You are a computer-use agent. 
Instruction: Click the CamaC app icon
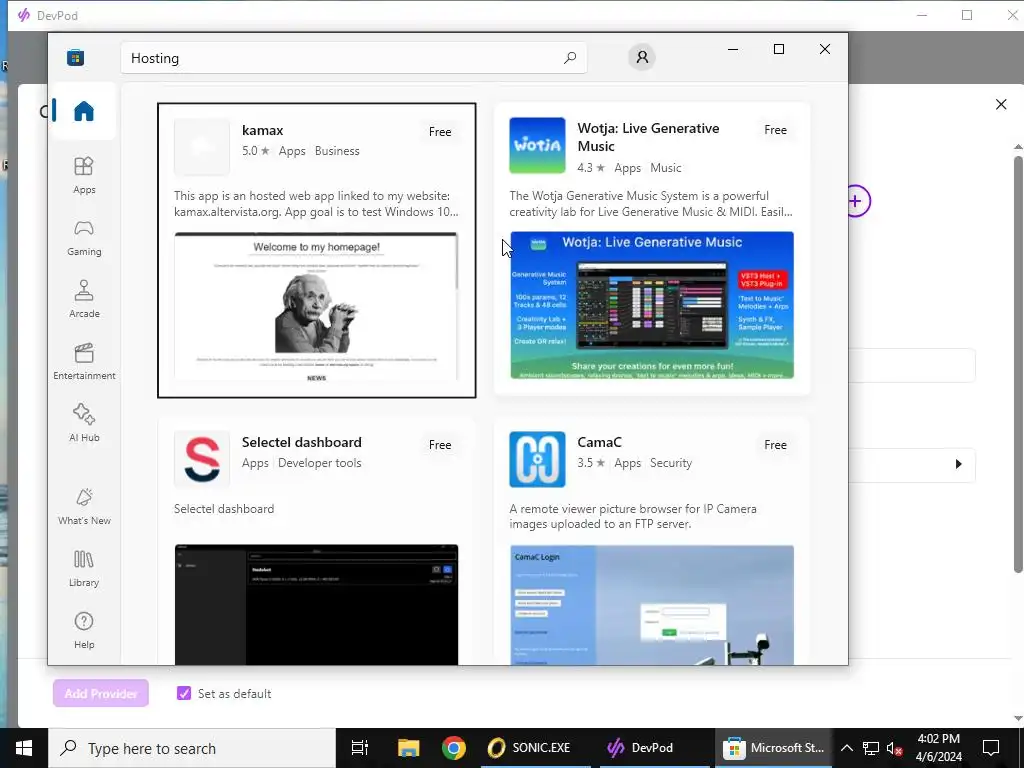point(537,459)
